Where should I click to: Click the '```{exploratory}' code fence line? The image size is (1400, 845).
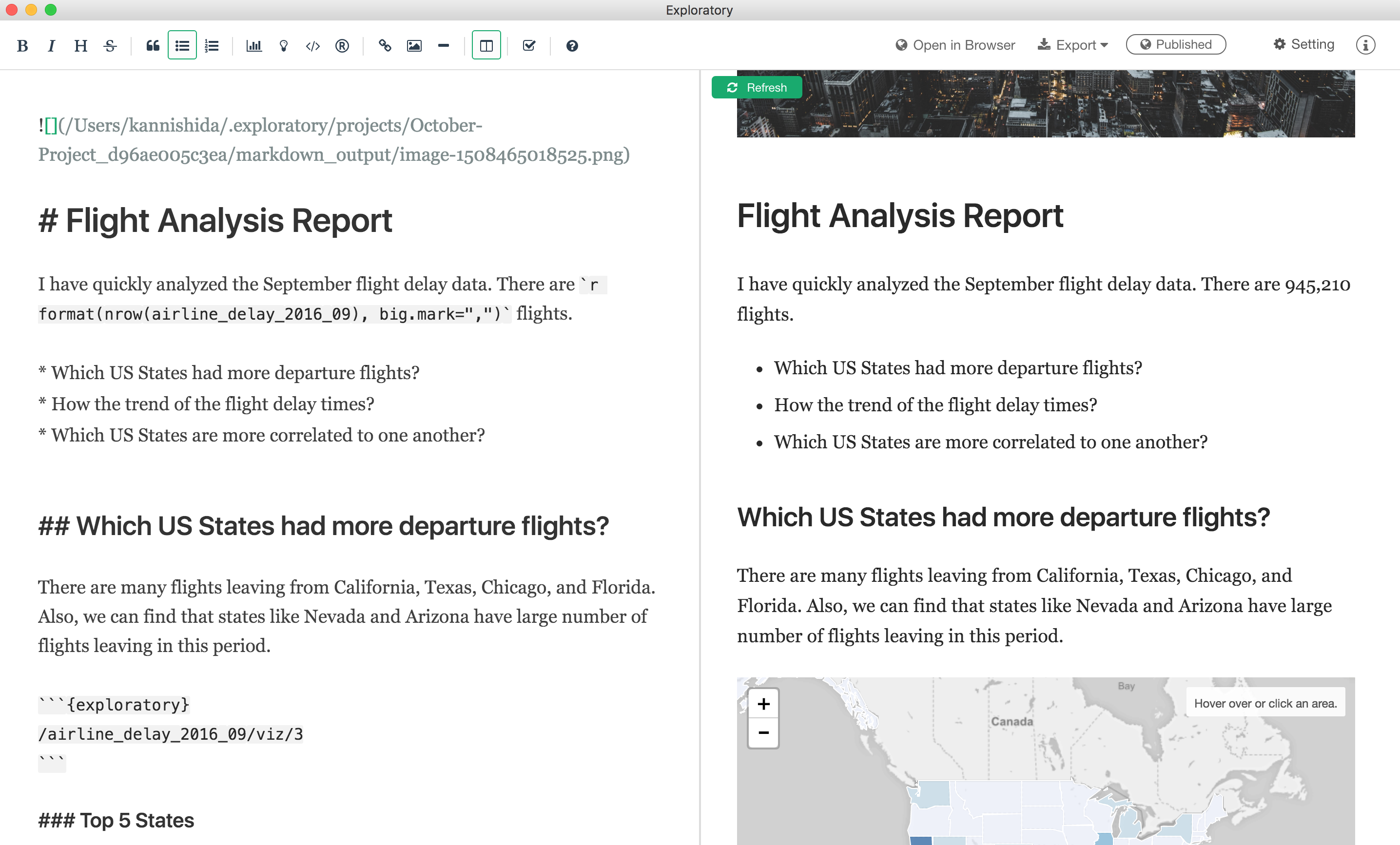coord(114,705)
